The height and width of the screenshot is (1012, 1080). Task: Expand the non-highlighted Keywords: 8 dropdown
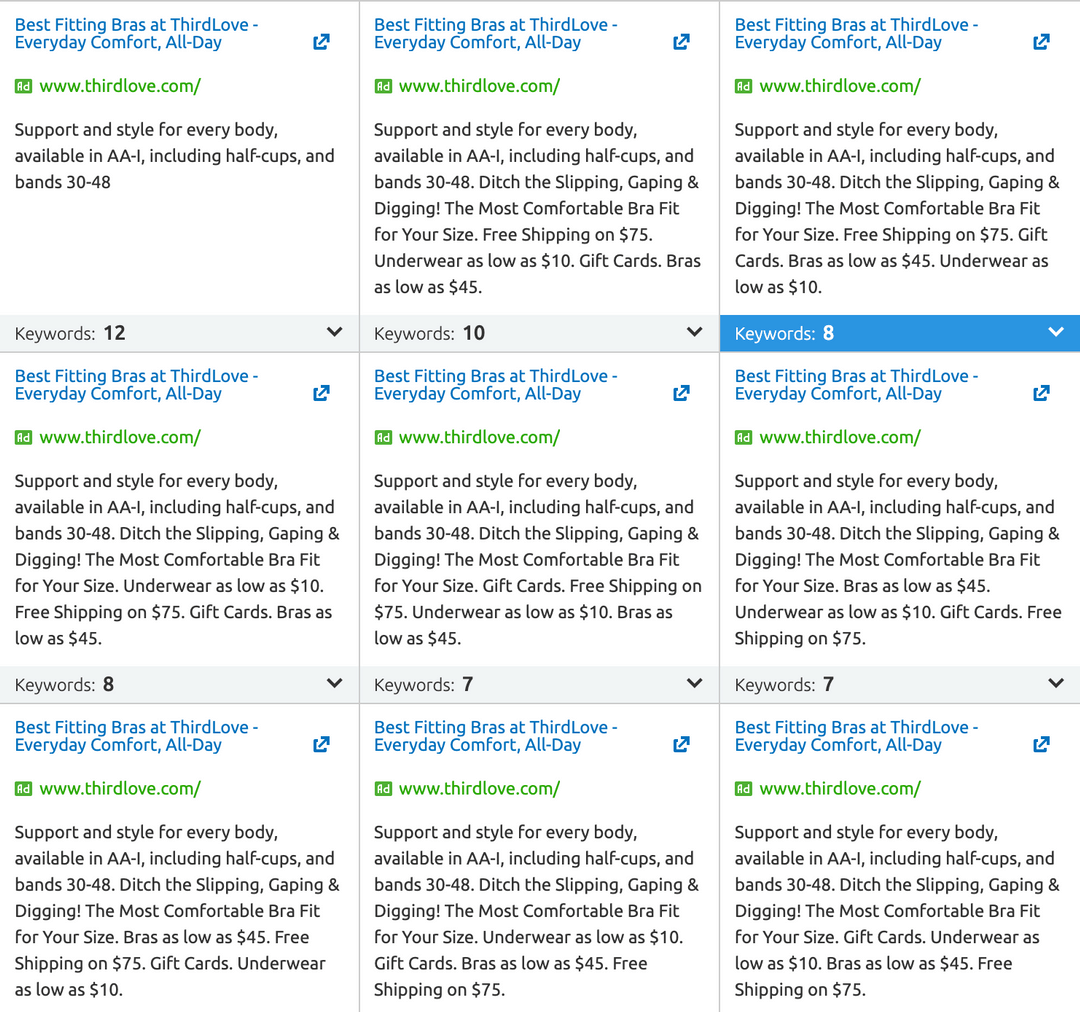click(x=335, y=683)
